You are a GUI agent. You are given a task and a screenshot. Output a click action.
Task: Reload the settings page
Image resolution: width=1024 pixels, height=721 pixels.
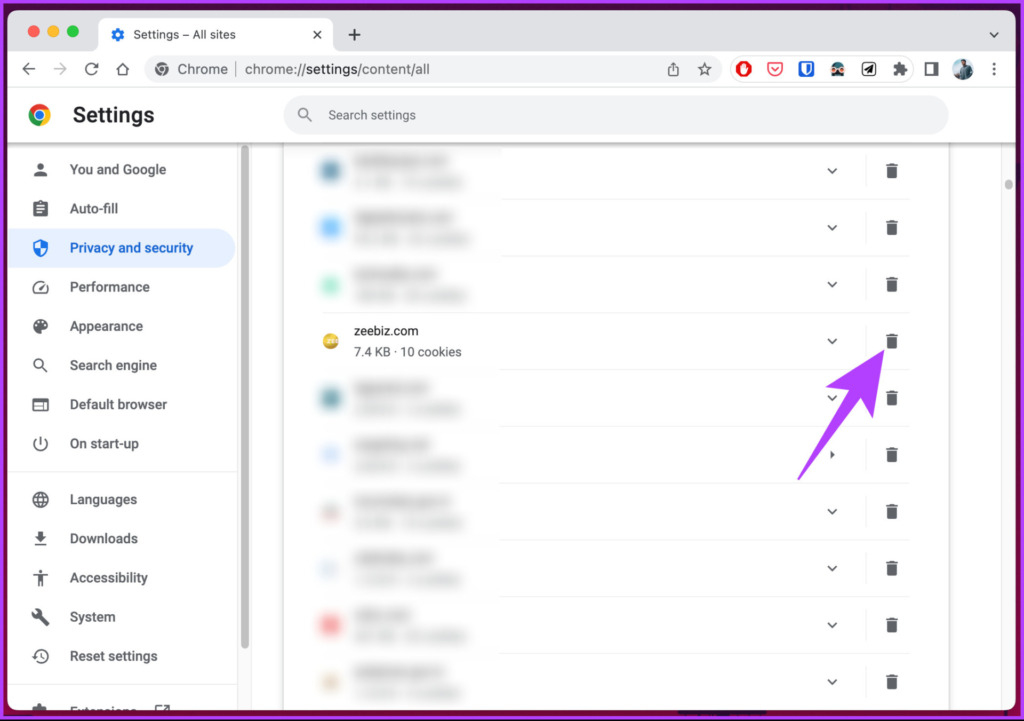pyautogui.click(x=91, y=69)
